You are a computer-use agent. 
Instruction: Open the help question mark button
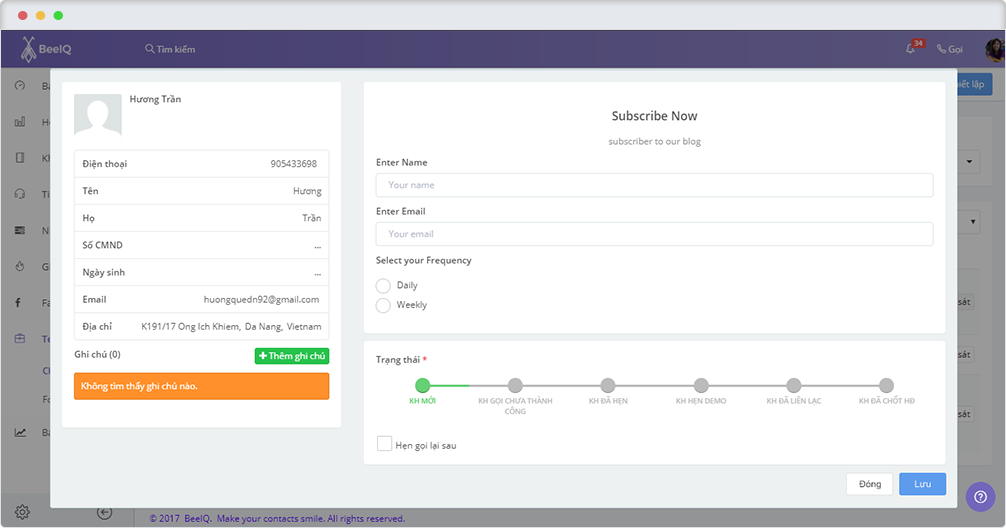980,497
